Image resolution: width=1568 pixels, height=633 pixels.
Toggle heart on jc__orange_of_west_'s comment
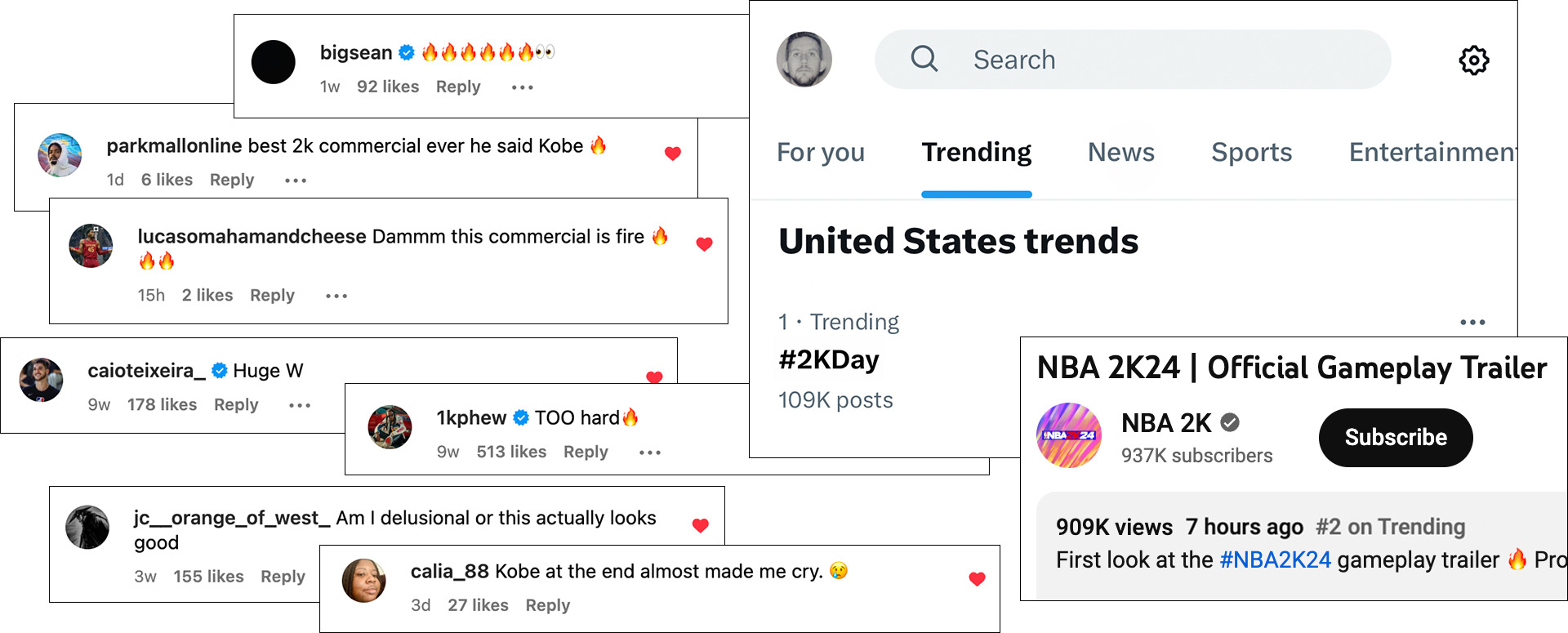700,526
